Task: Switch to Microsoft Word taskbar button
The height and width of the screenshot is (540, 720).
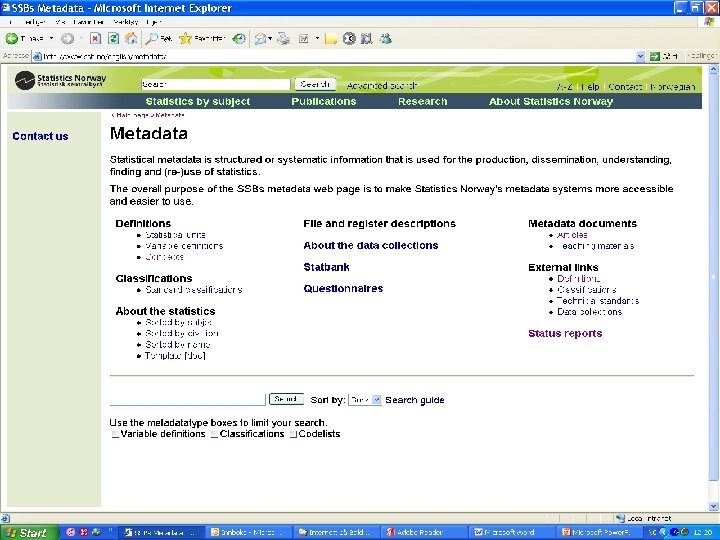Action: click(512, 533)
